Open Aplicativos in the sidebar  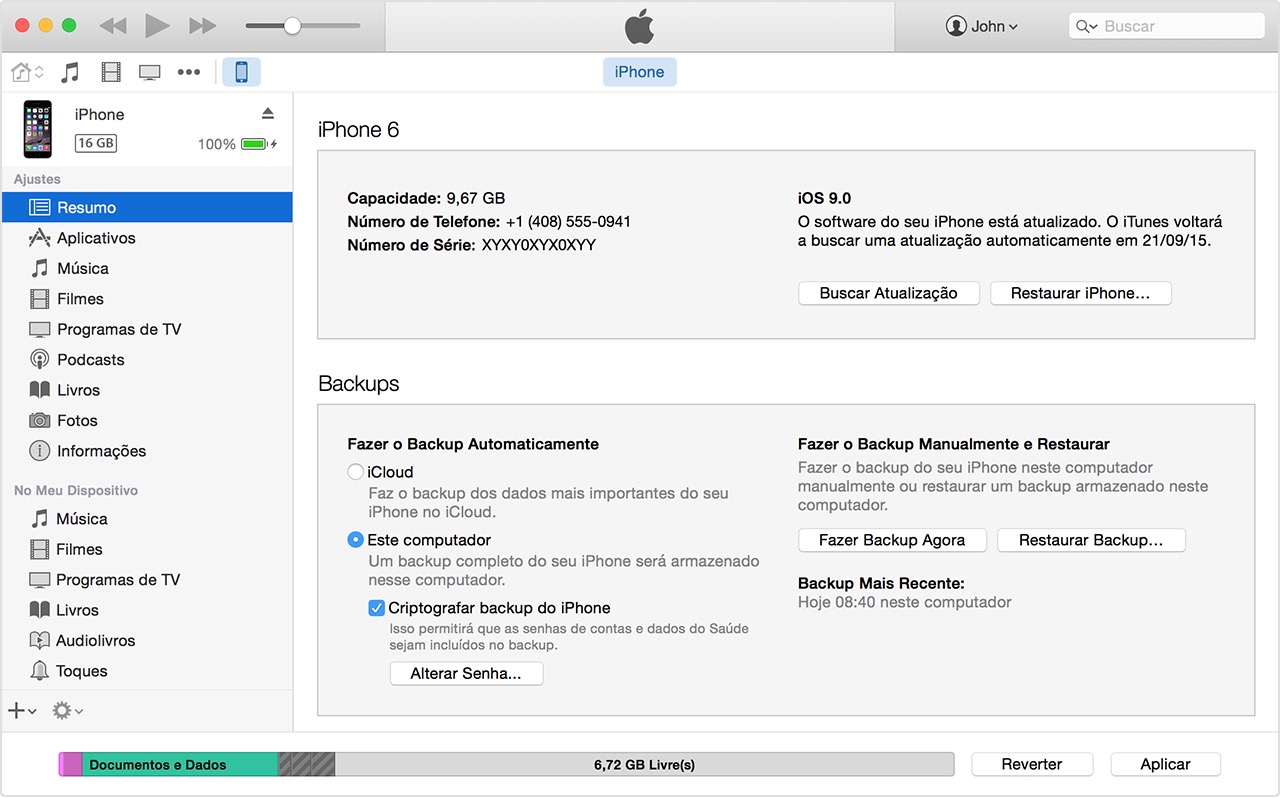pos(147,238)
